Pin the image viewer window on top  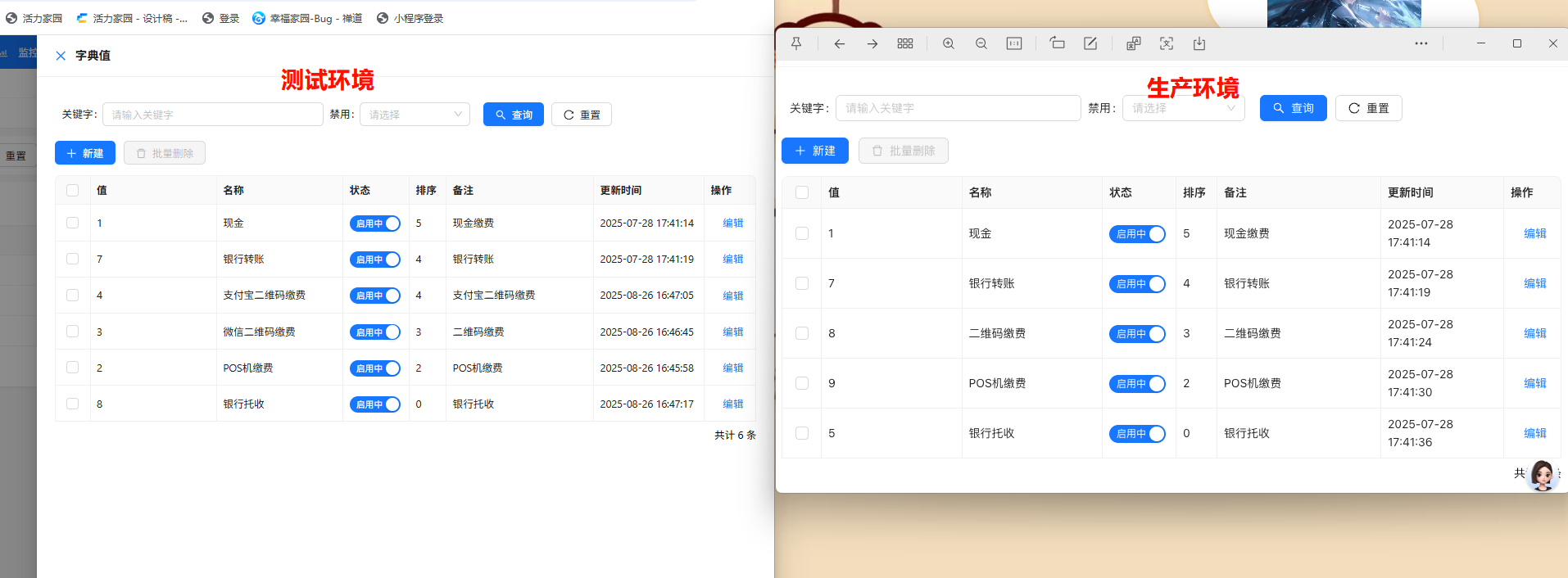pos(796,43)
